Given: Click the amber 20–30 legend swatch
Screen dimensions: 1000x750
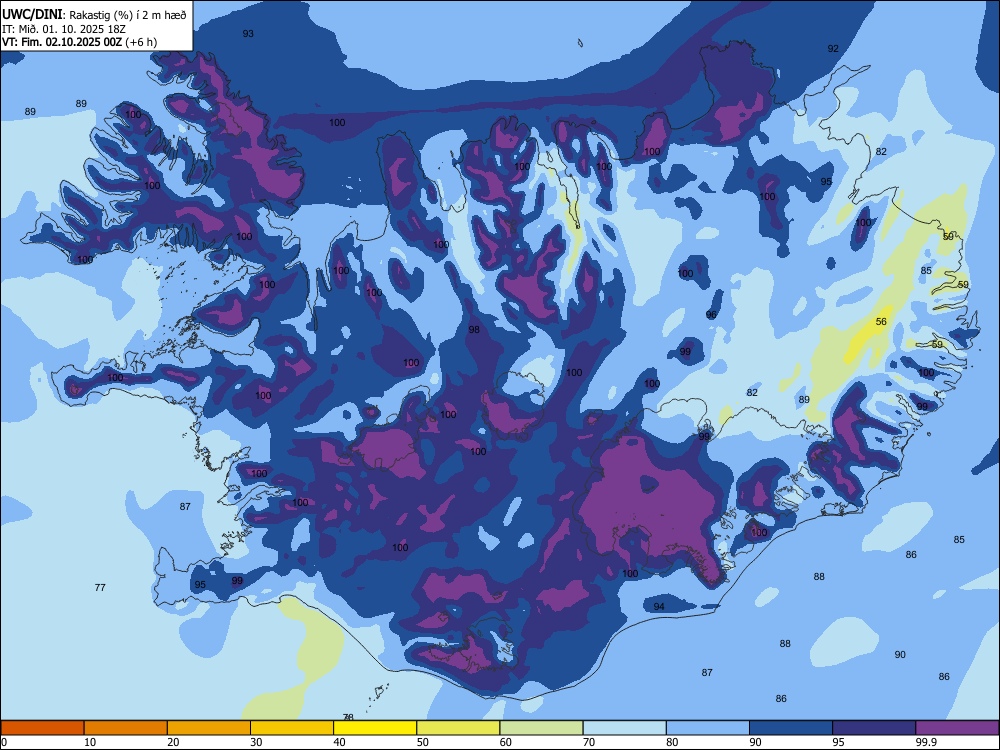Looking at the screenshot, I should [209, 728].
